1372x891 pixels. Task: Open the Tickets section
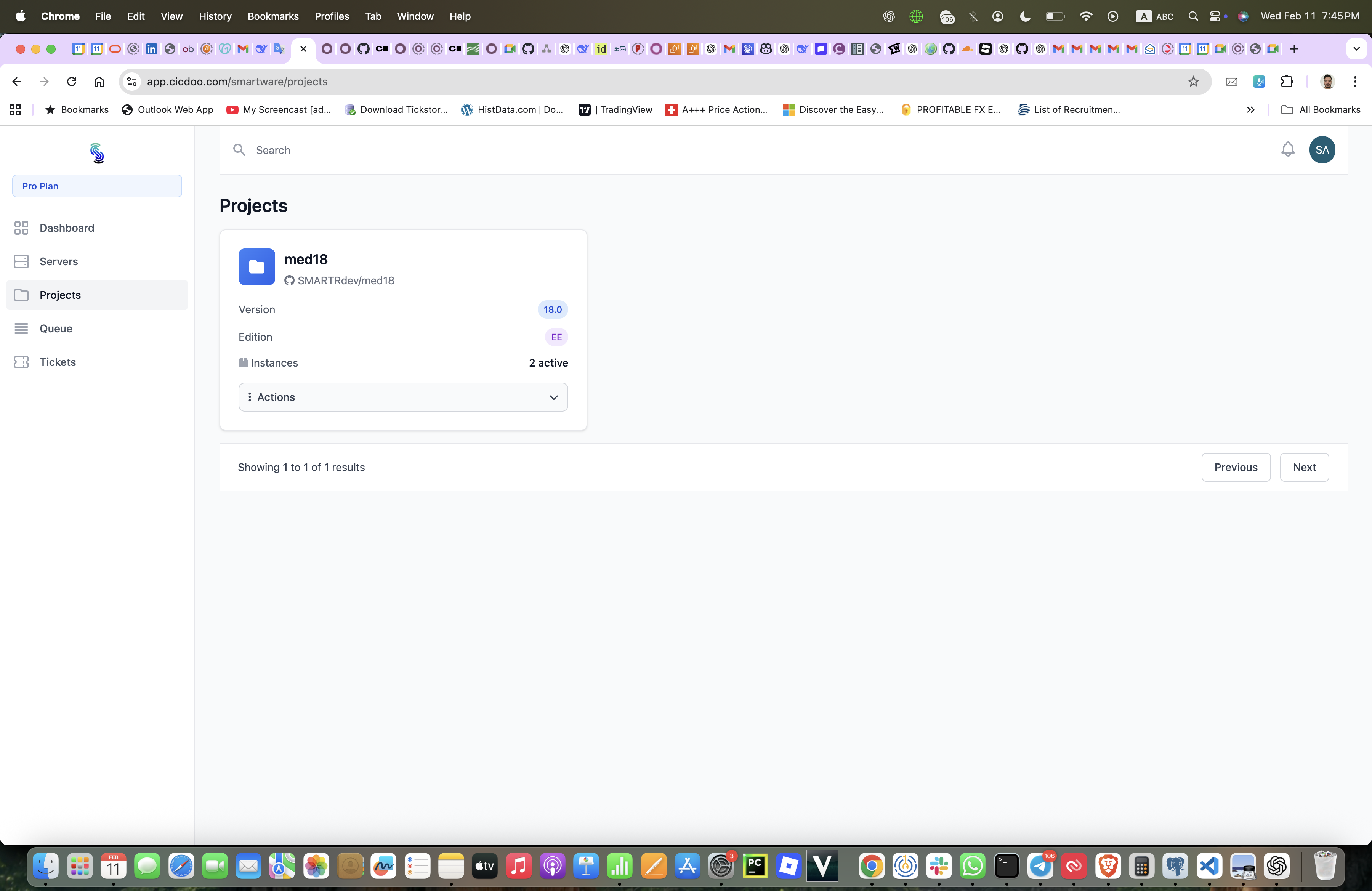coord(58,362)
